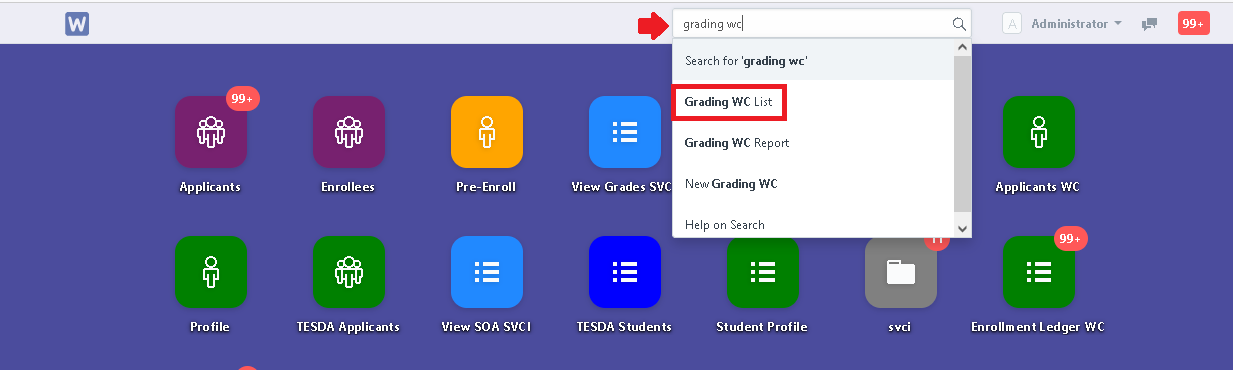Select Search for 'grading wc' option
1233x370 pixels.
click(814, 61)
